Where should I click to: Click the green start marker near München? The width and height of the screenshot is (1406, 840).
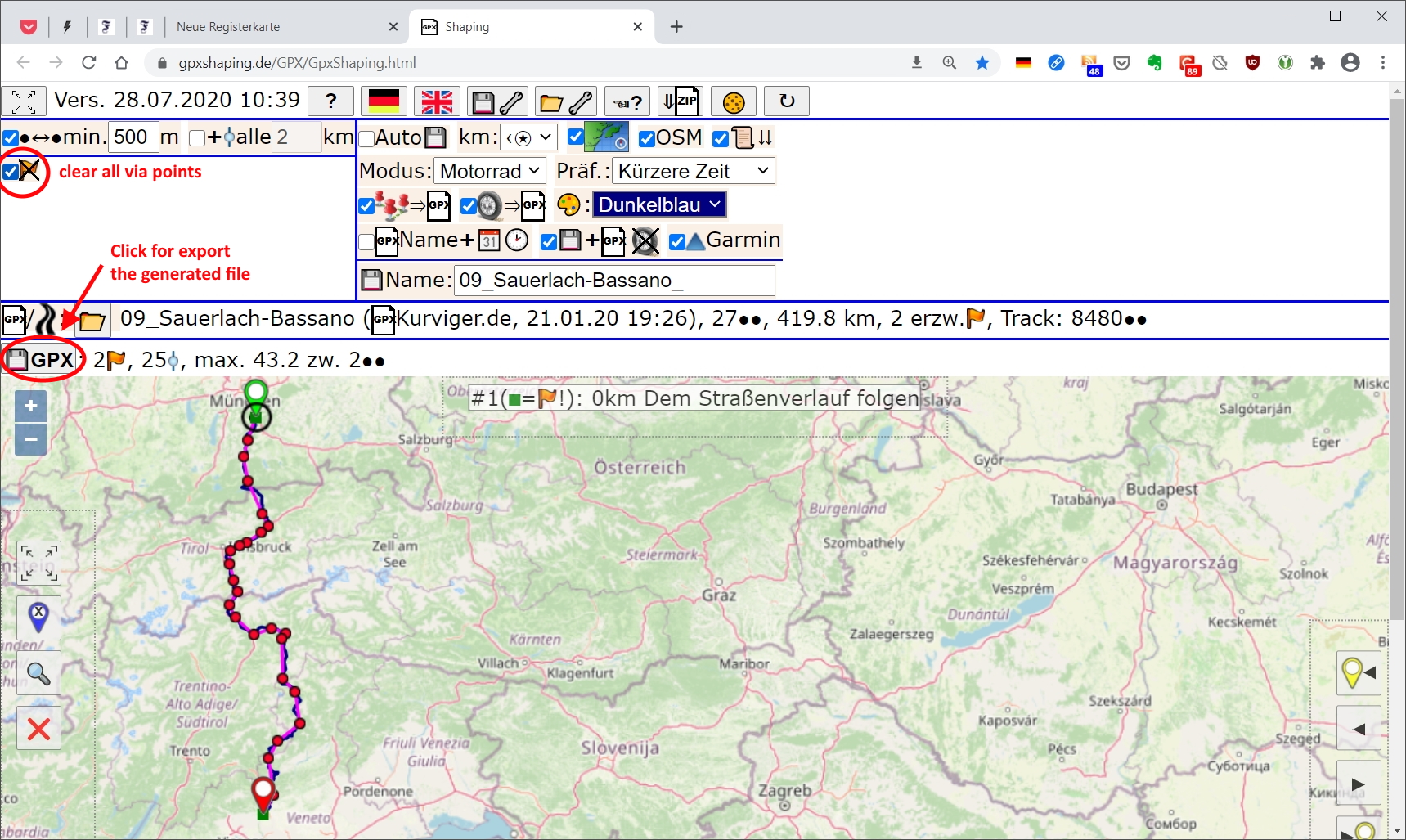256,398
